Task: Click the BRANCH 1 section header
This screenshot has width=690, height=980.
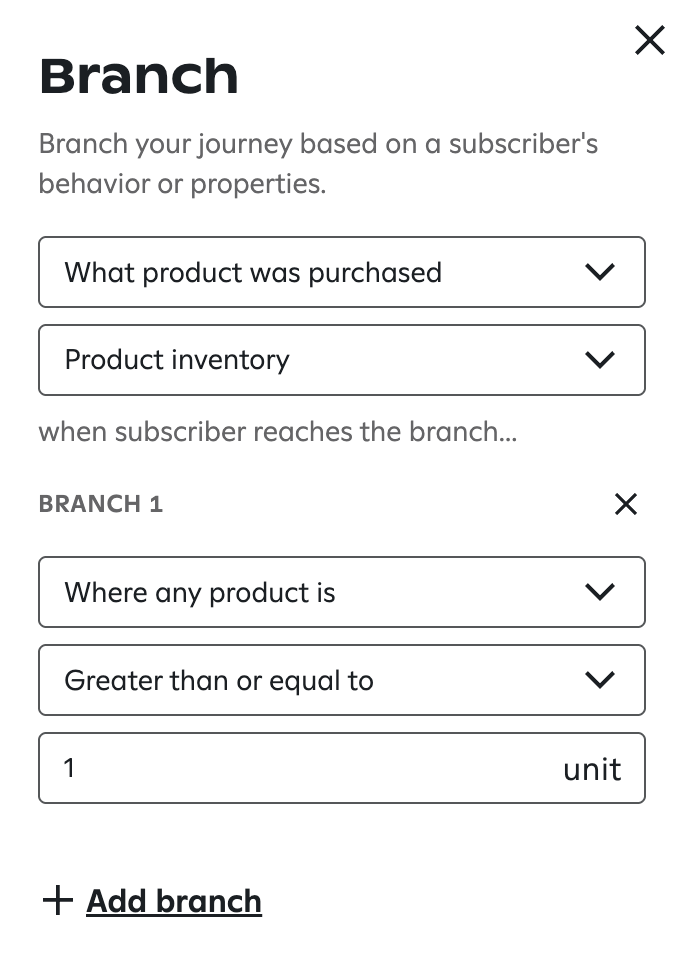Action: click(x=100, y=504)
